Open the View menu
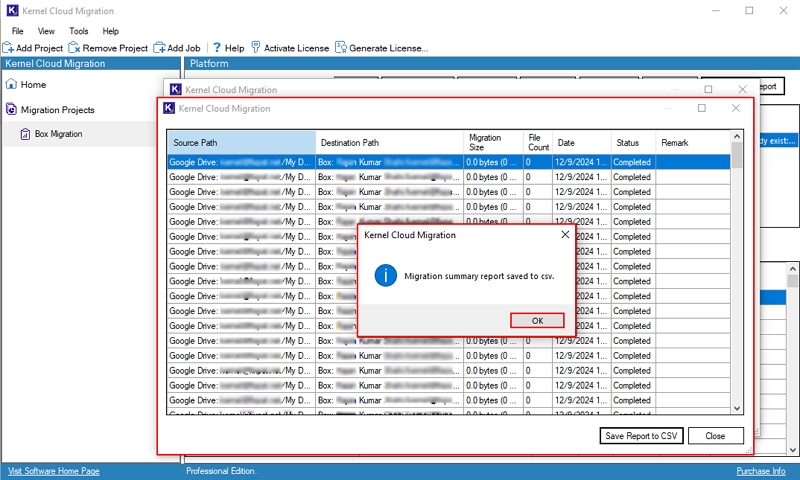 (x=46, y=31)
